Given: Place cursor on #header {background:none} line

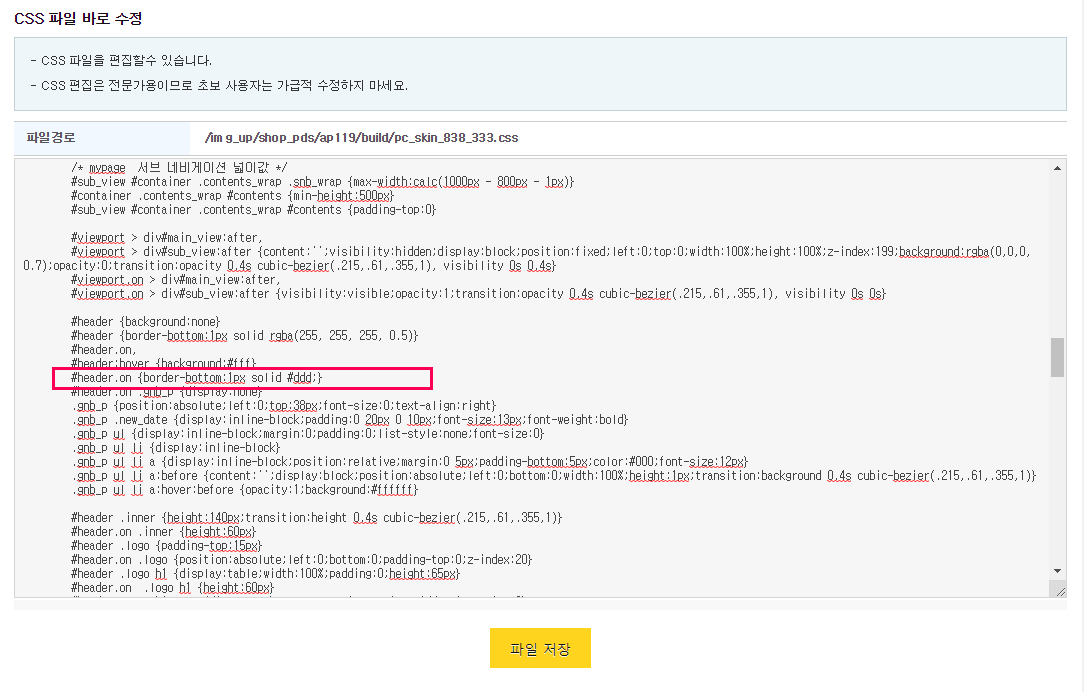Looking at the screenshot, I should click(x=145, y=321).
